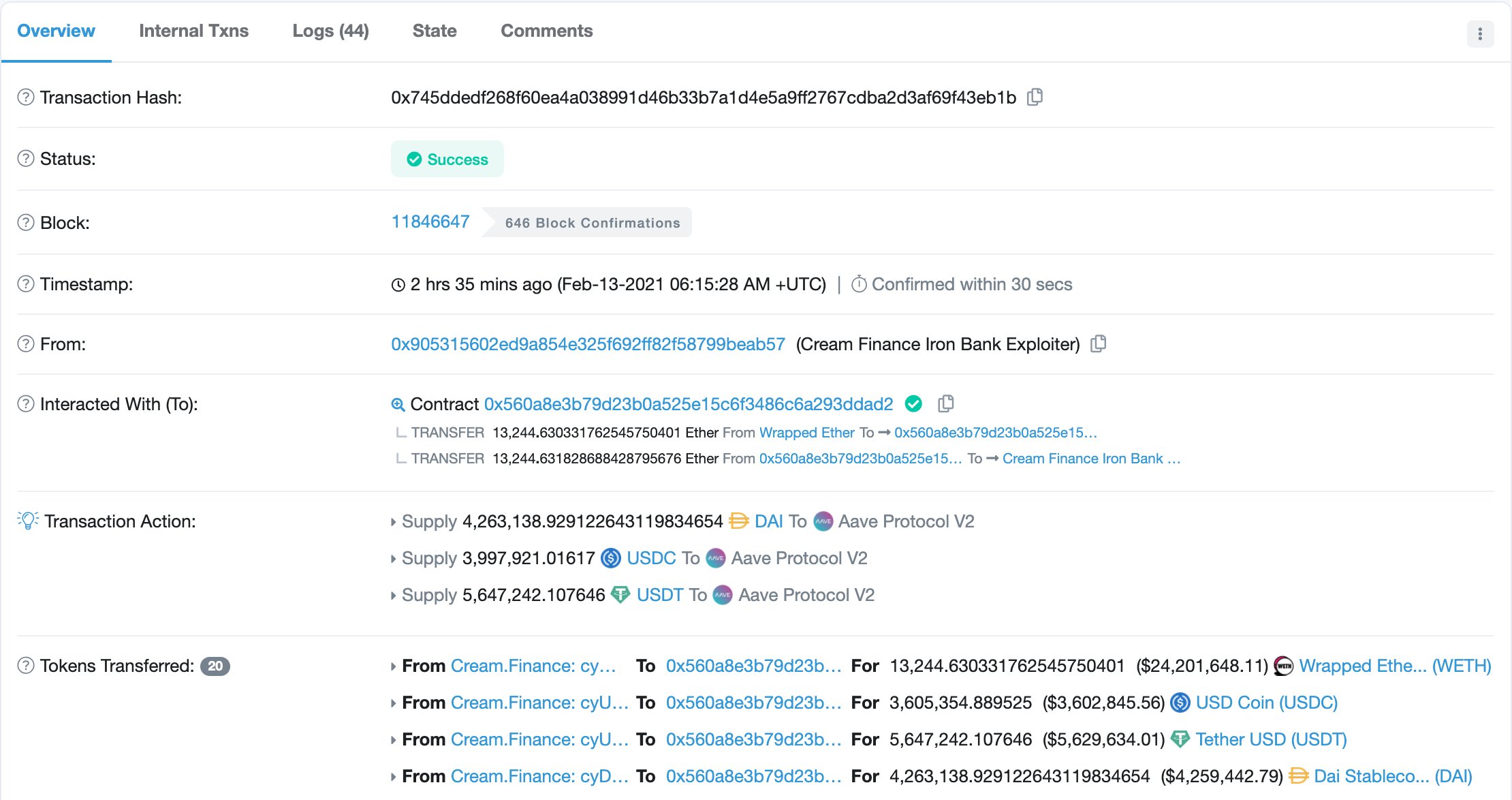Click the Confirmed within 30 secs text
1512x800 pixels.
[x=972, y=284]
